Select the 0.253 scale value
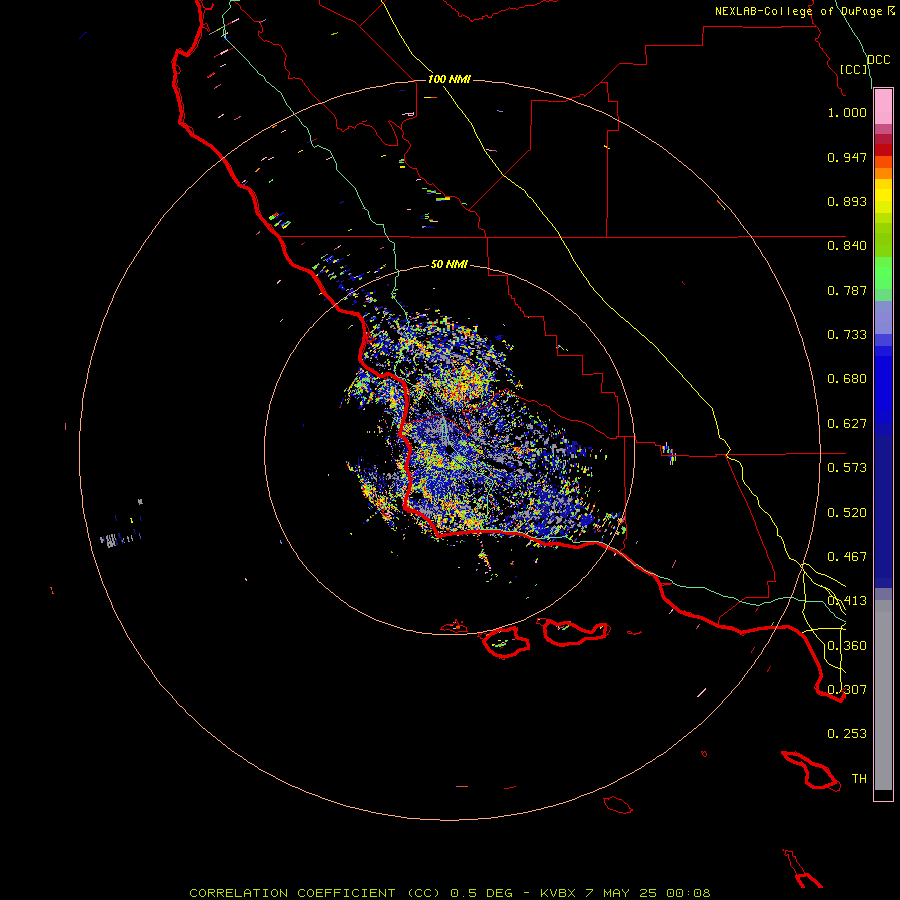 tap(847, 734)
